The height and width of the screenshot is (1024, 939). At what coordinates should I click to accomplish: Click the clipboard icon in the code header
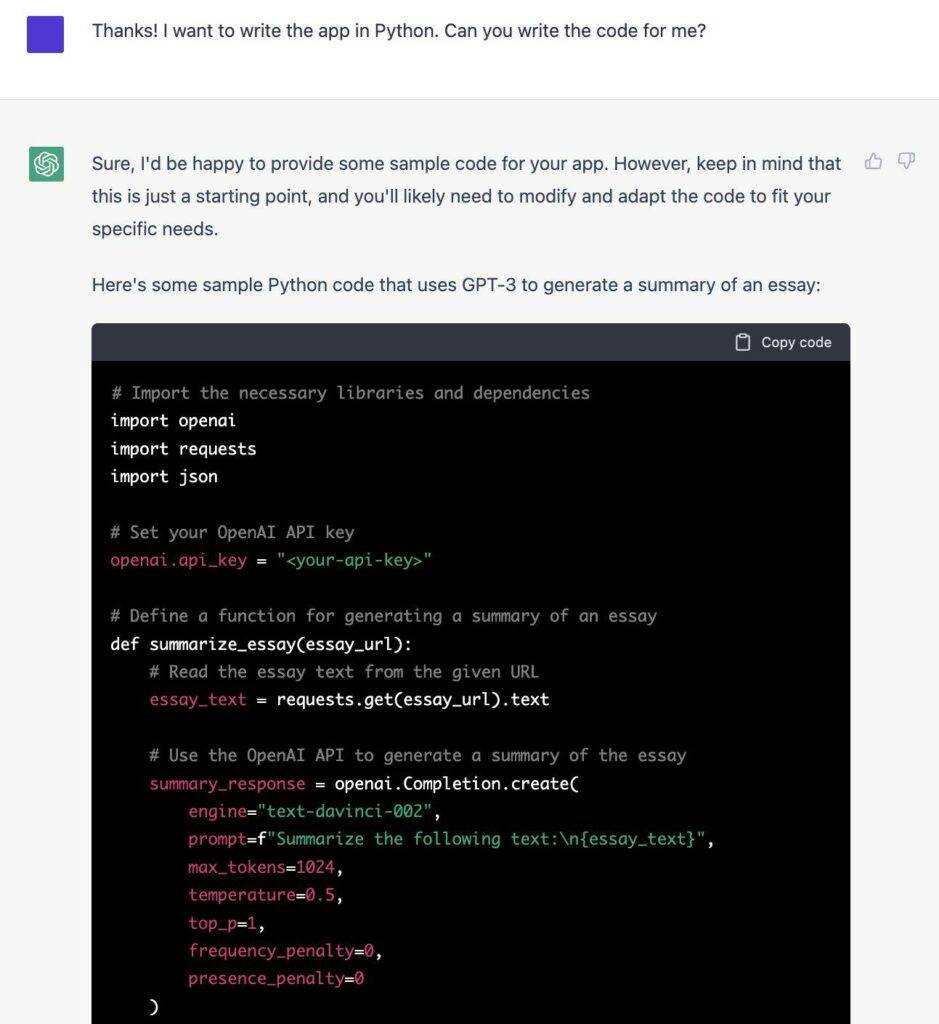point(743,342)
